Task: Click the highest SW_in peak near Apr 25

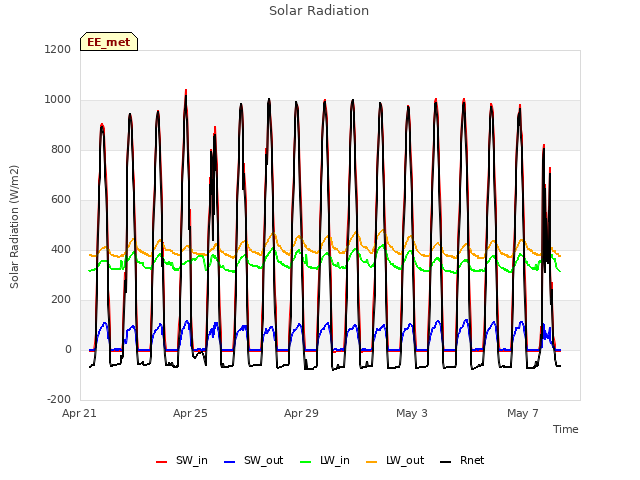Action: pos(186,91)
